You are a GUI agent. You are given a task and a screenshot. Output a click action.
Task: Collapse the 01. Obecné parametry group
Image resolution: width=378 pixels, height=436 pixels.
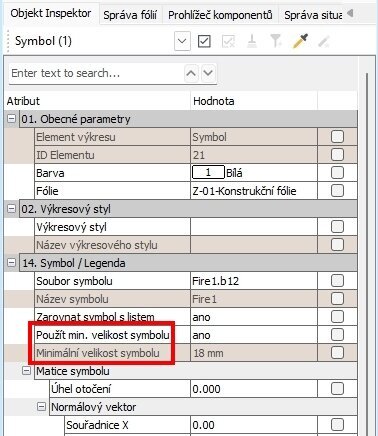11,118
